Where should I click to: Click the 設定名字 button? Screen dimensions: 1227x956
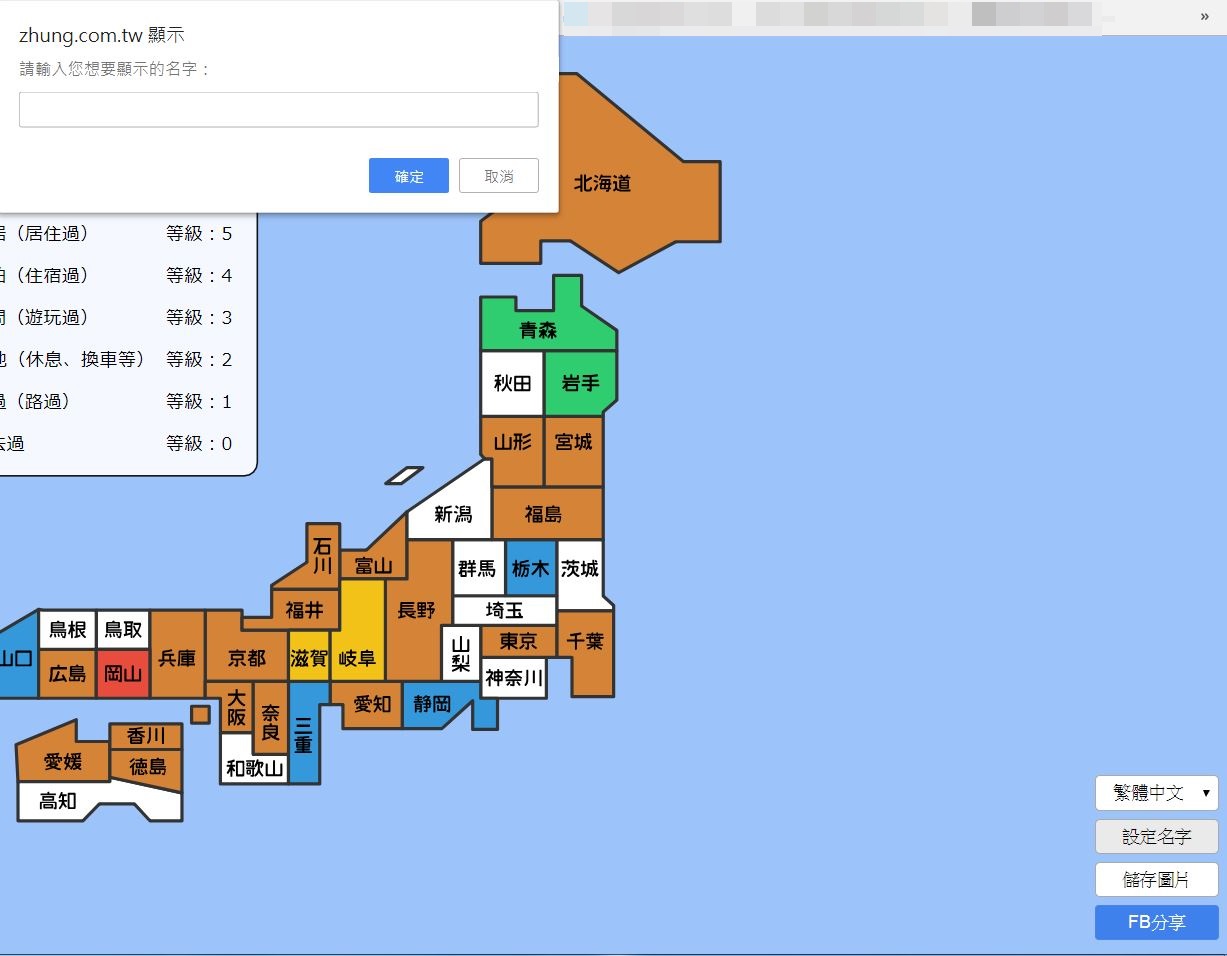(x=1157, y=837)
